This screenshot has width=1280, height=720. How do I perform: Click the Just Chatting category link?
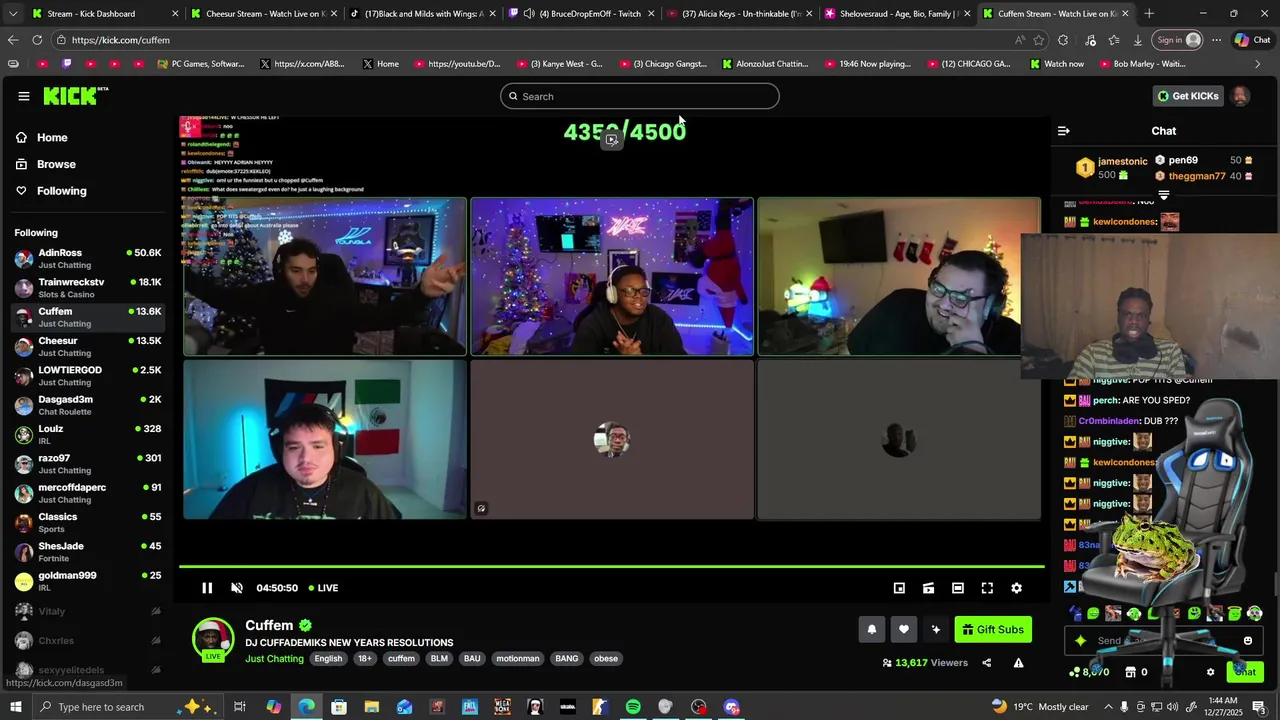274,658
